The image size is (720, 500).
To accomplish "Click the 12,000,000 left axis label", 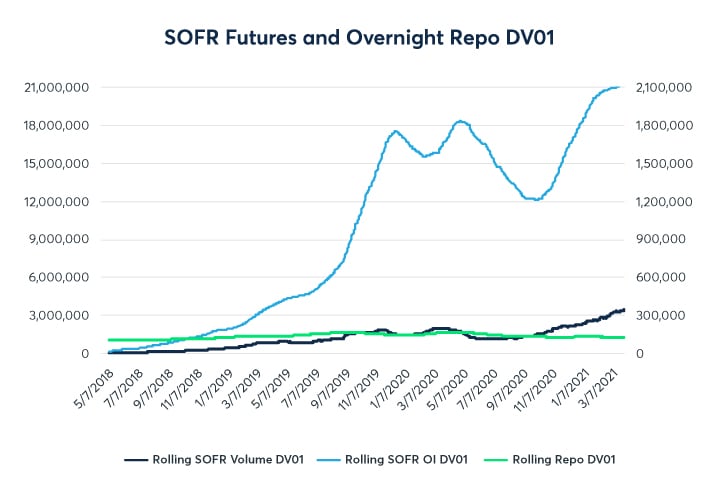I will click(x=57, y=201).
